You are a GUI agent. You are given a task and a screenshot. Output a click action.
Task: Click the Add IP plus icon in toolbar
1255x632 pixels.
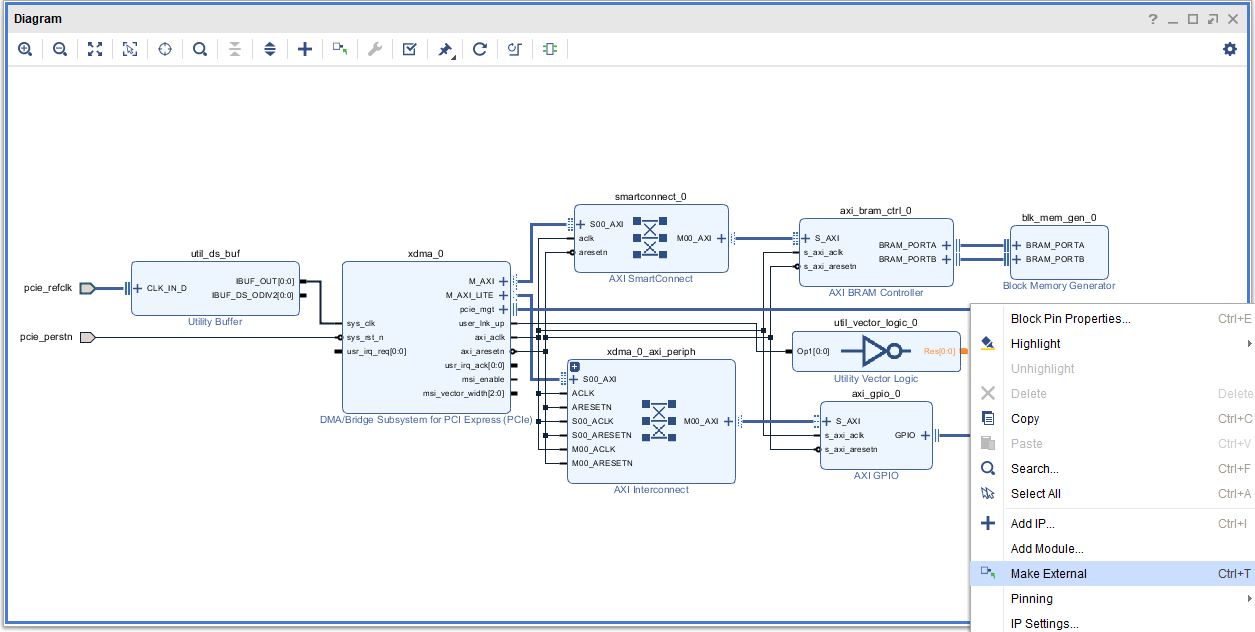point(305,49)
